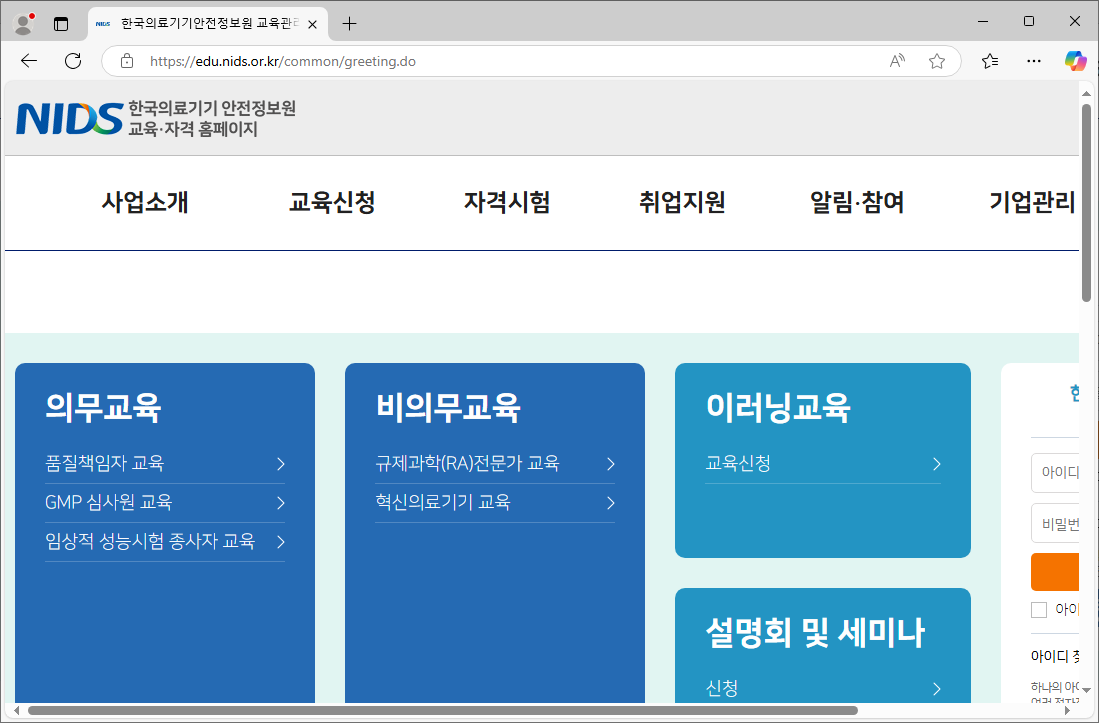
Task: Open the Copilot icon in the browser toolbar
Action: 1075,60
